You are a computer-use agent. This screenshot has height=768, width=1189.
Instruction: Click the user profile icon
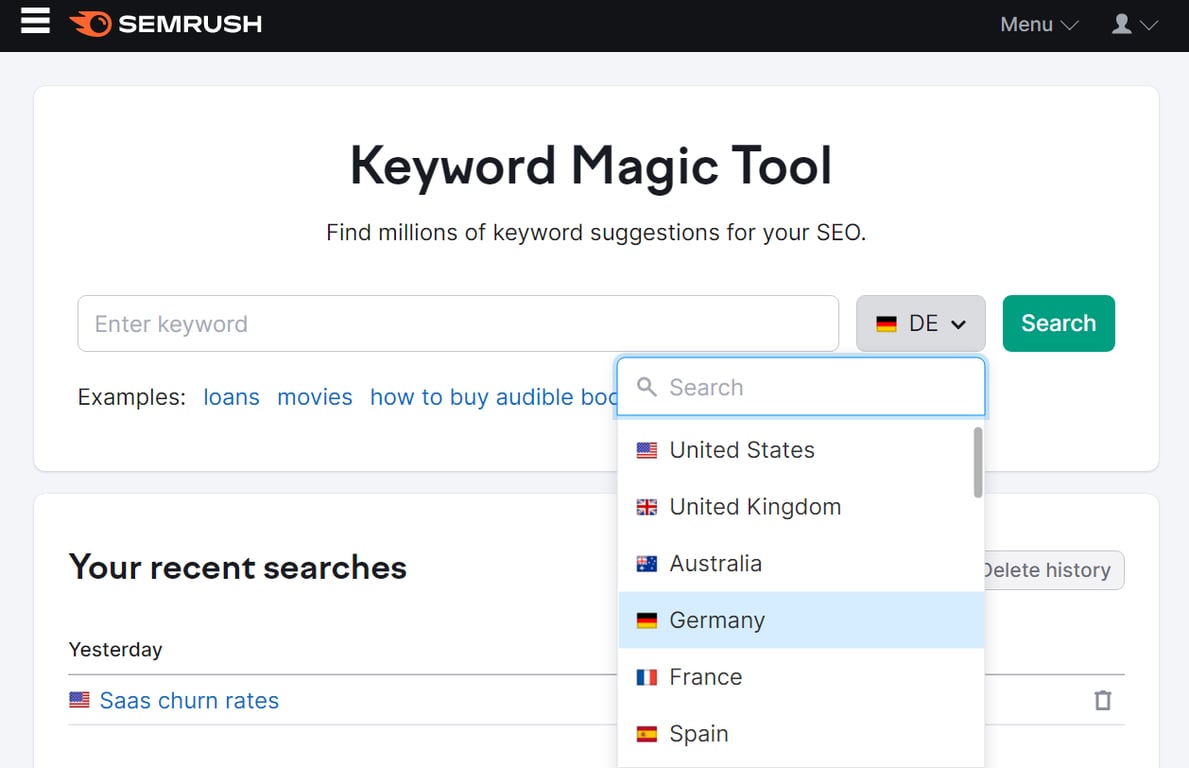click(x=1121, y=24)
